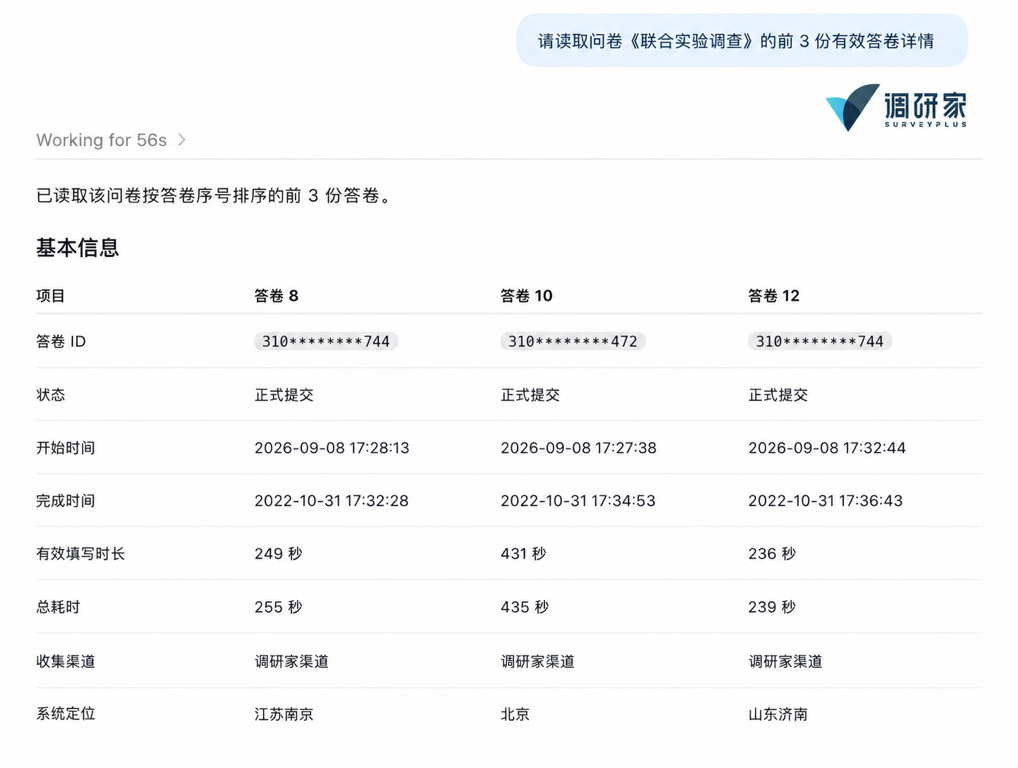Image resolution: width=1018 pixels, height=768 pixels.
Task: Click the 系统定位 row label
Action: click(66, 713)
